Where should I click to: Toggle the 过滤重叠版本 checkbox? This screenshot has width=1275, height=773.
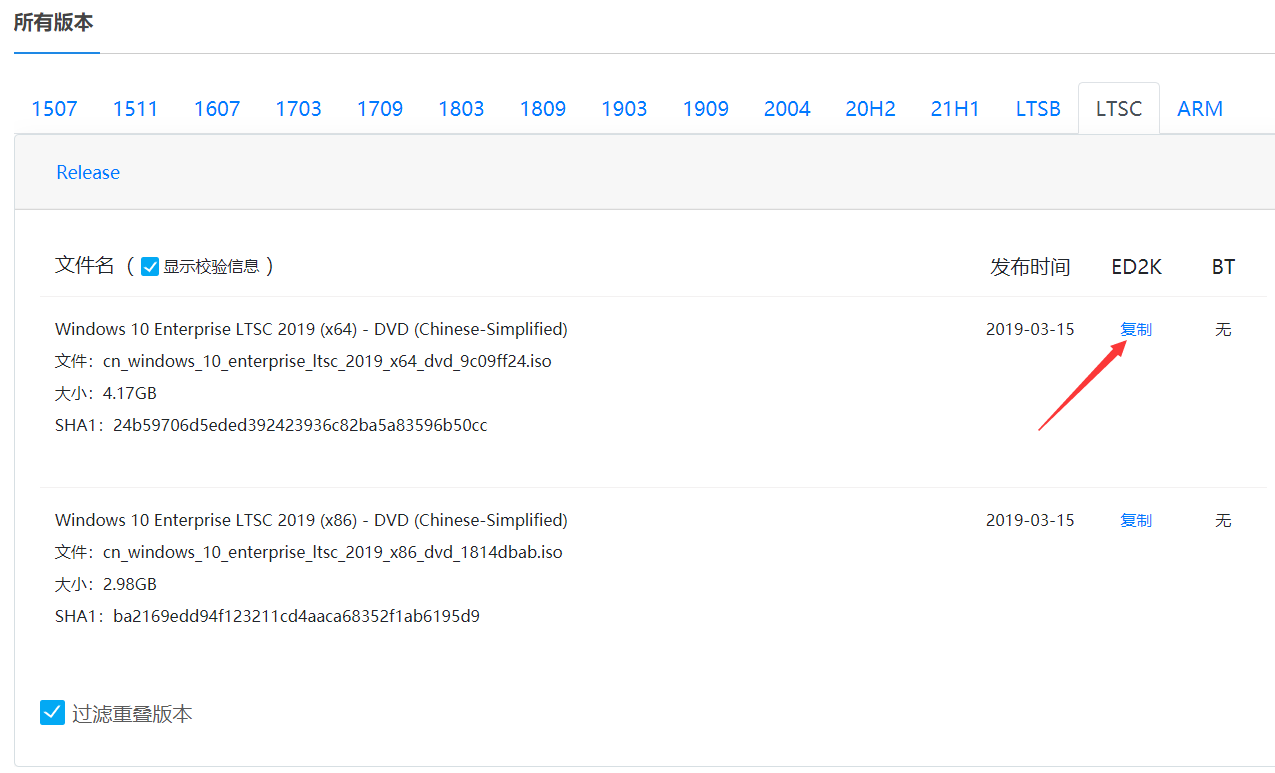[x=52, y=712]
